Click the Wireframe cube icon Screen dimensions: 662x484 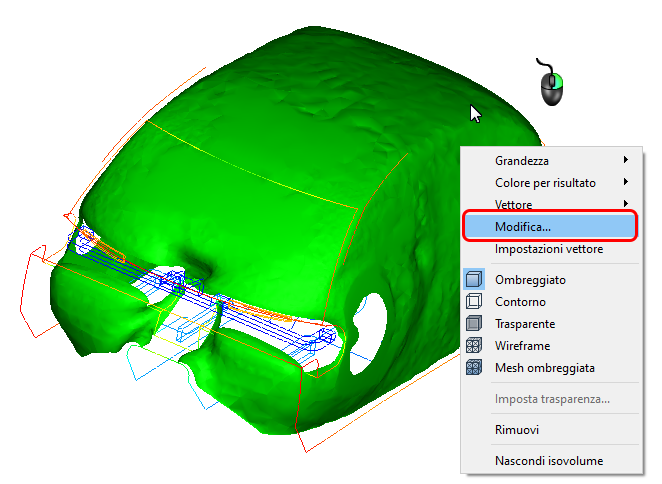pyautogui.click(x=474, y=345)
